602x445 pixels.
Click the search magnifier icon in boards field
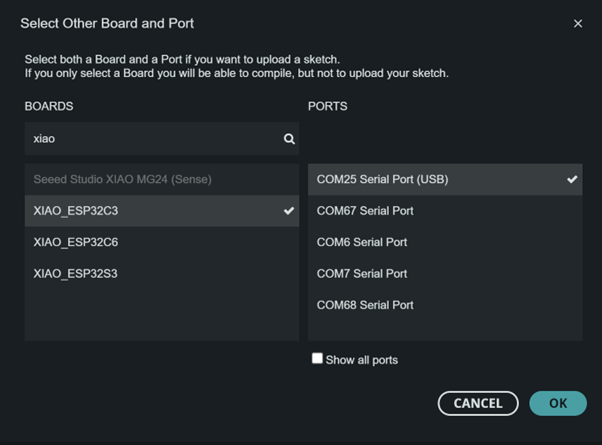(x=289, y=139)
